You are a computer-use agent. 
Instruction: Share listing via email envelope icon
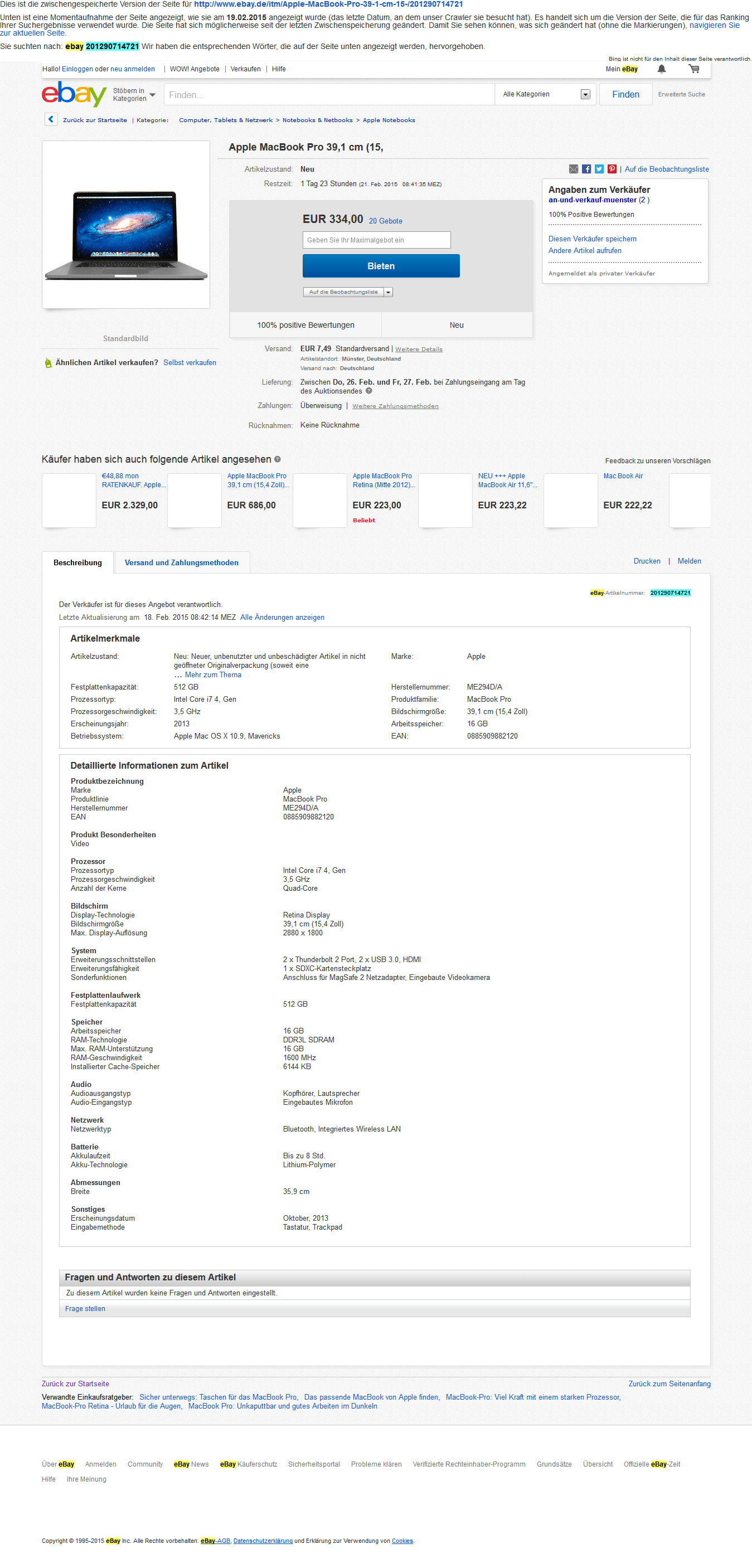pos(574,169)
